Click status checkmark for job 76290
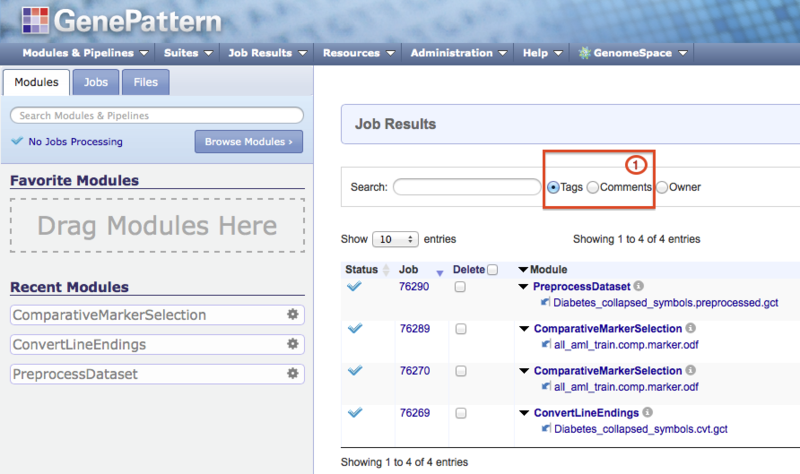 pyautogui.click(x=354, y=286)
